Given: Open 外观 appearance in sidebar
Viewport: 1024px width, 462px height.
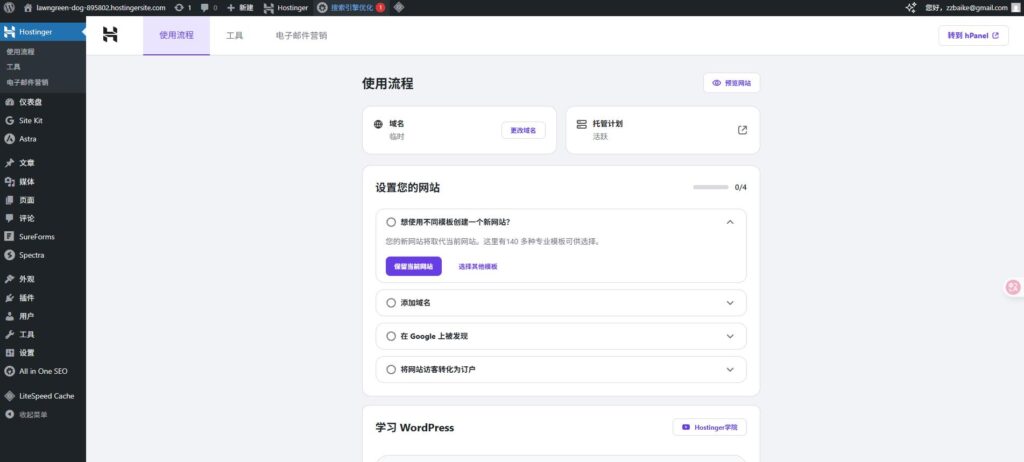Looking at the screenshot, I should (x=42, y=279).
